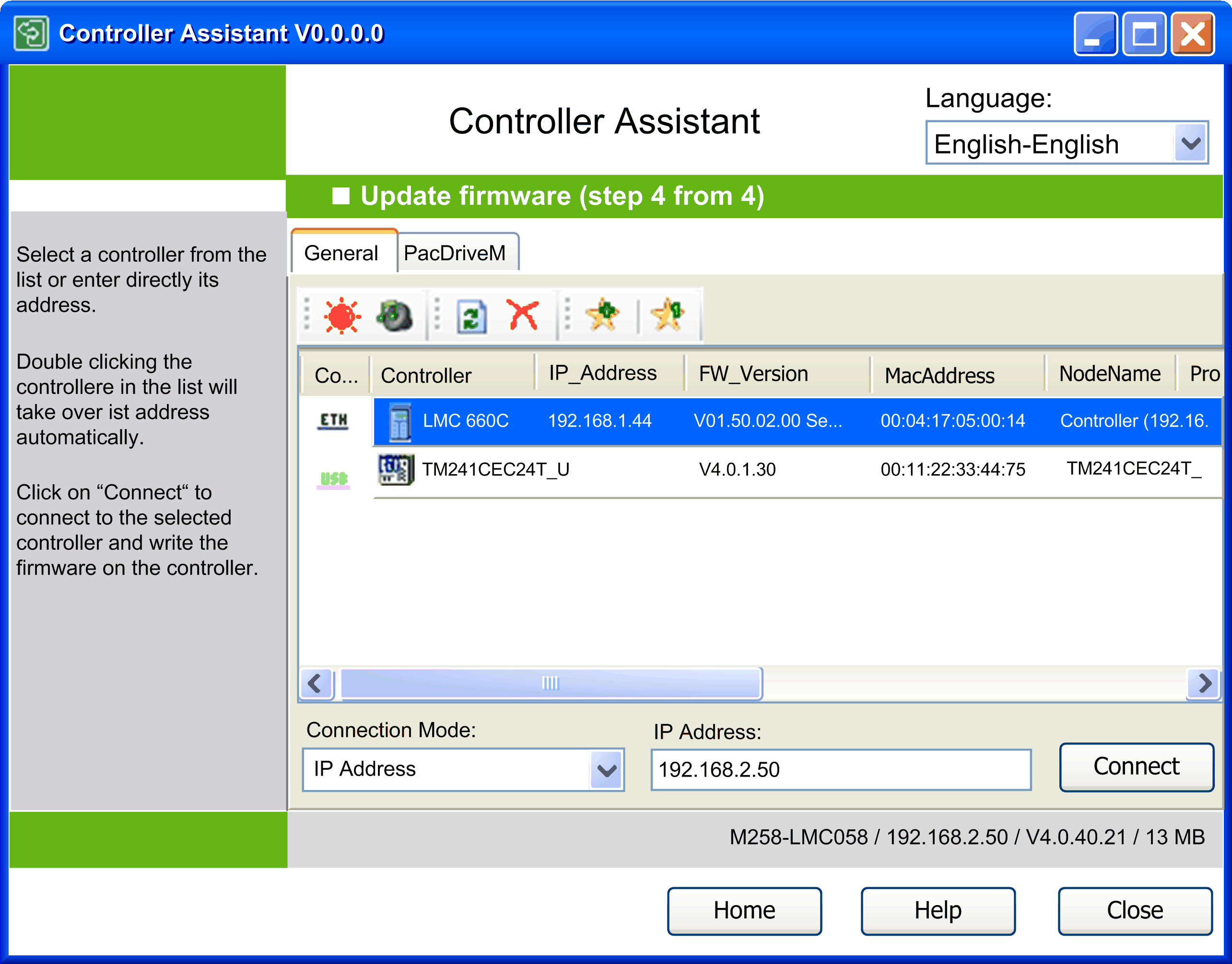Click the star with number one icon

coord(668,314)
